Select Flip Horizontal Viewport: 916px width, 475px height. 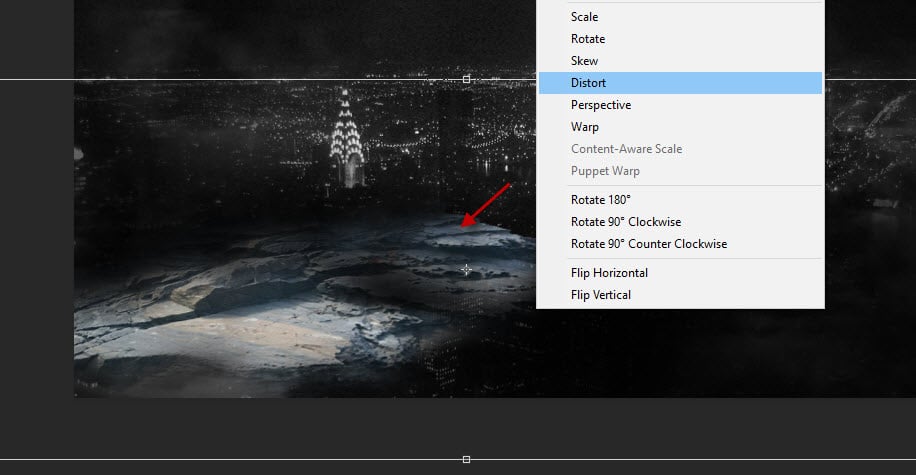pyautogui.click(x=609, y=273)
